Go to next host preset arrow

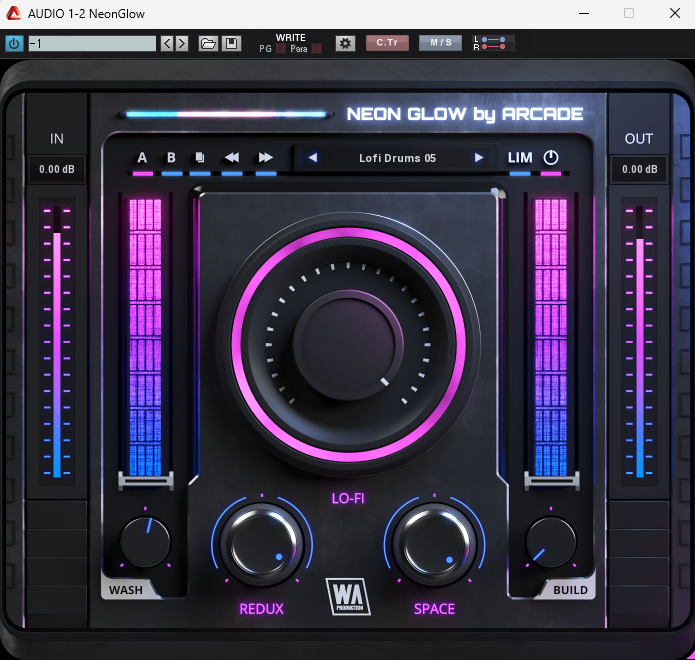(182, 43)
